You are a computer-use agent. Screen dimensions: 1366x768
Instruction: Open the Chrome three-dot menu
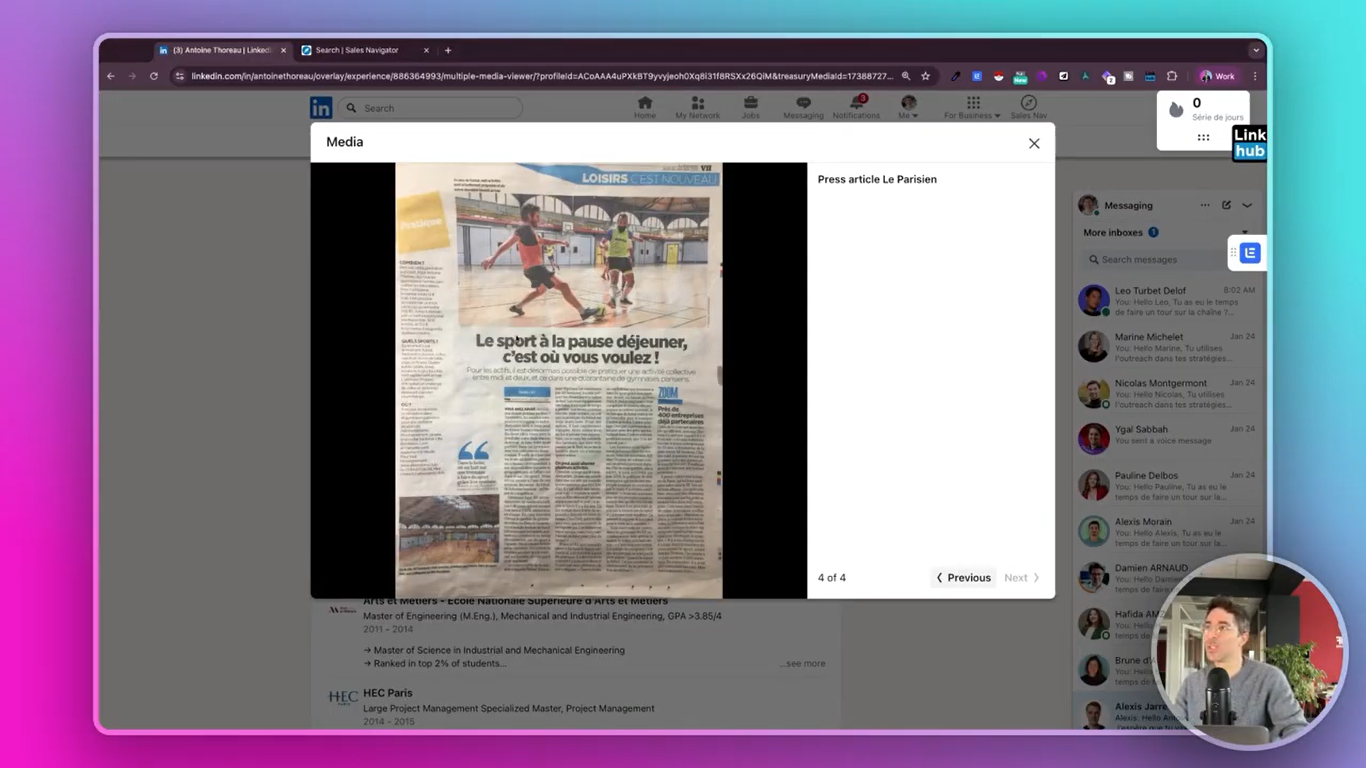(x=1255, y=76)
